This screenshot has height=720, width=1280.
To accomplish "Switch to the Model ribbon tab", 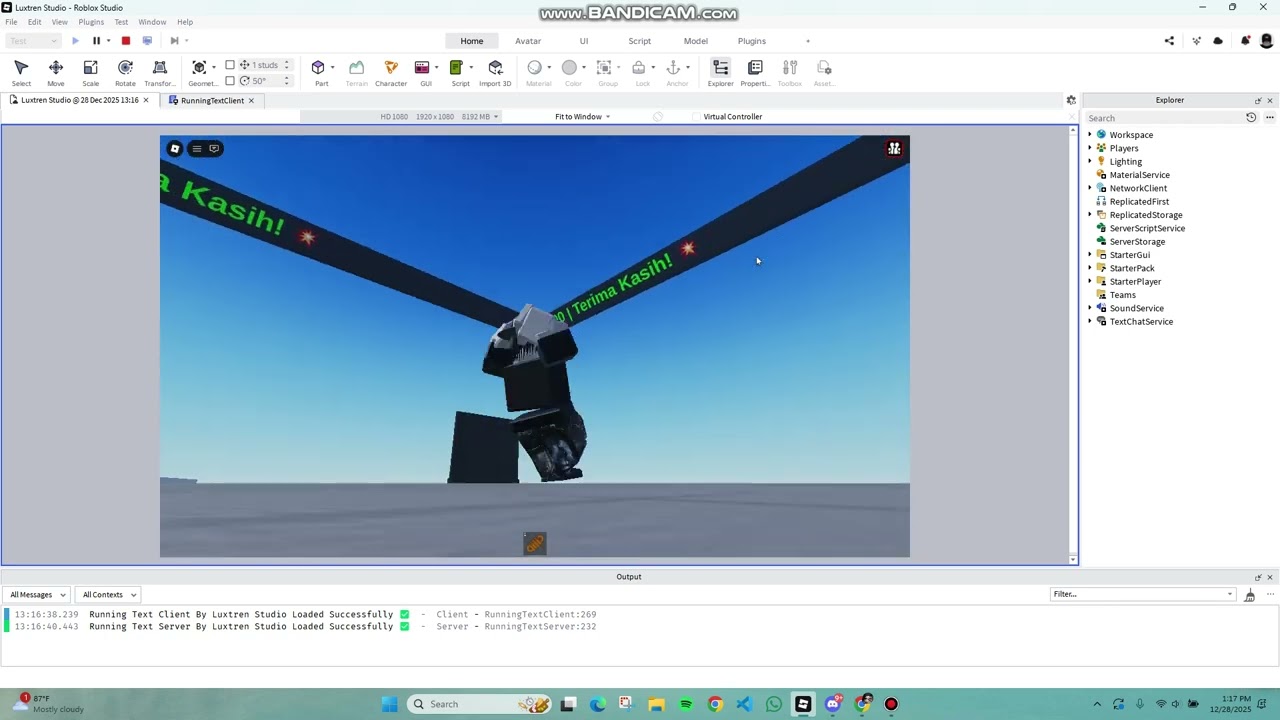I will (x=696, y=41).
